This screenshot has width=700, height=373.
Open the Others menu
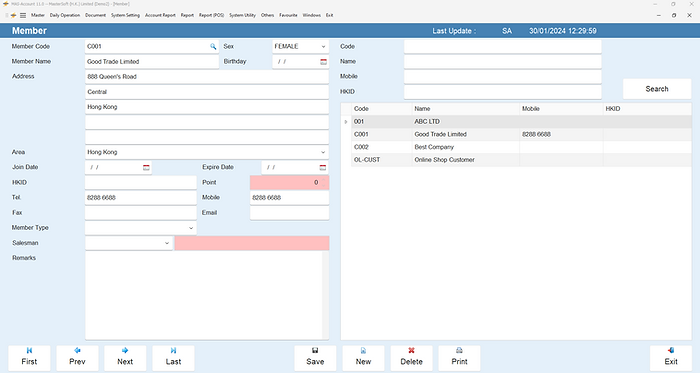(x=267, y=15)
